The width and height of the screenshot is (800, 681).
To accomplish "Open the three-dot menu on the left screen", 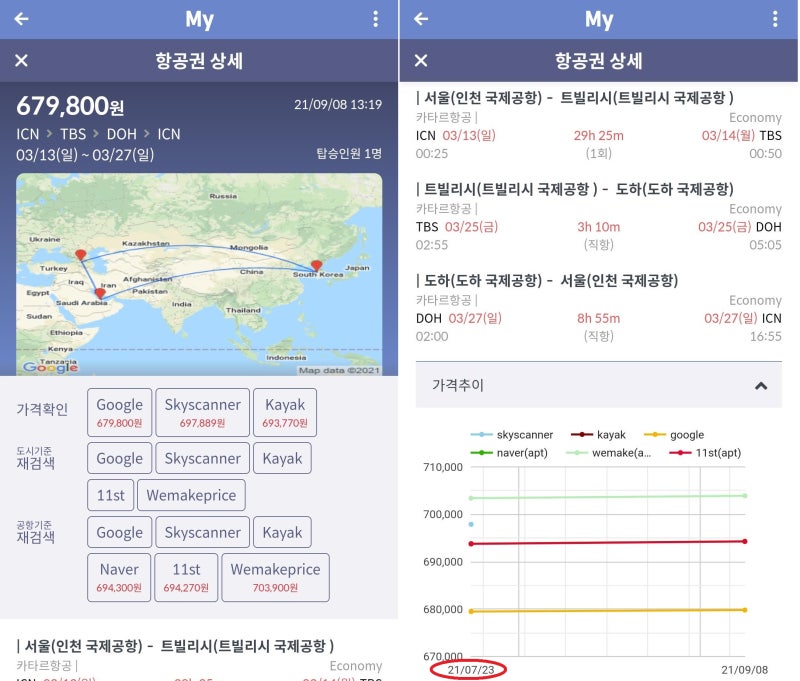I will 375,19.
